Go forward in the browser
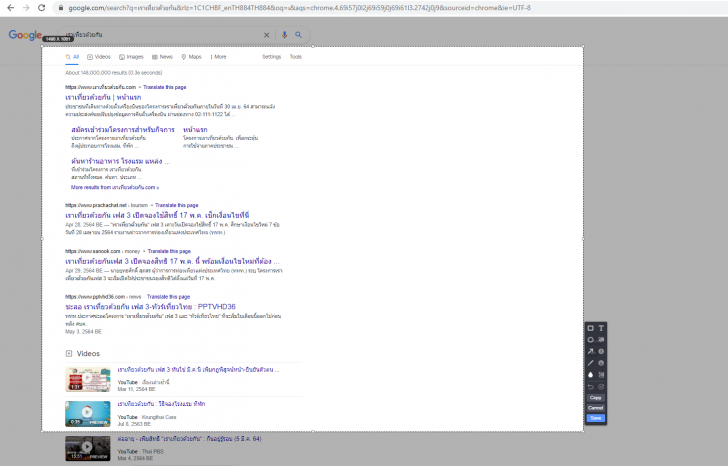Screen dimensions: 728x466 [26, 8]
